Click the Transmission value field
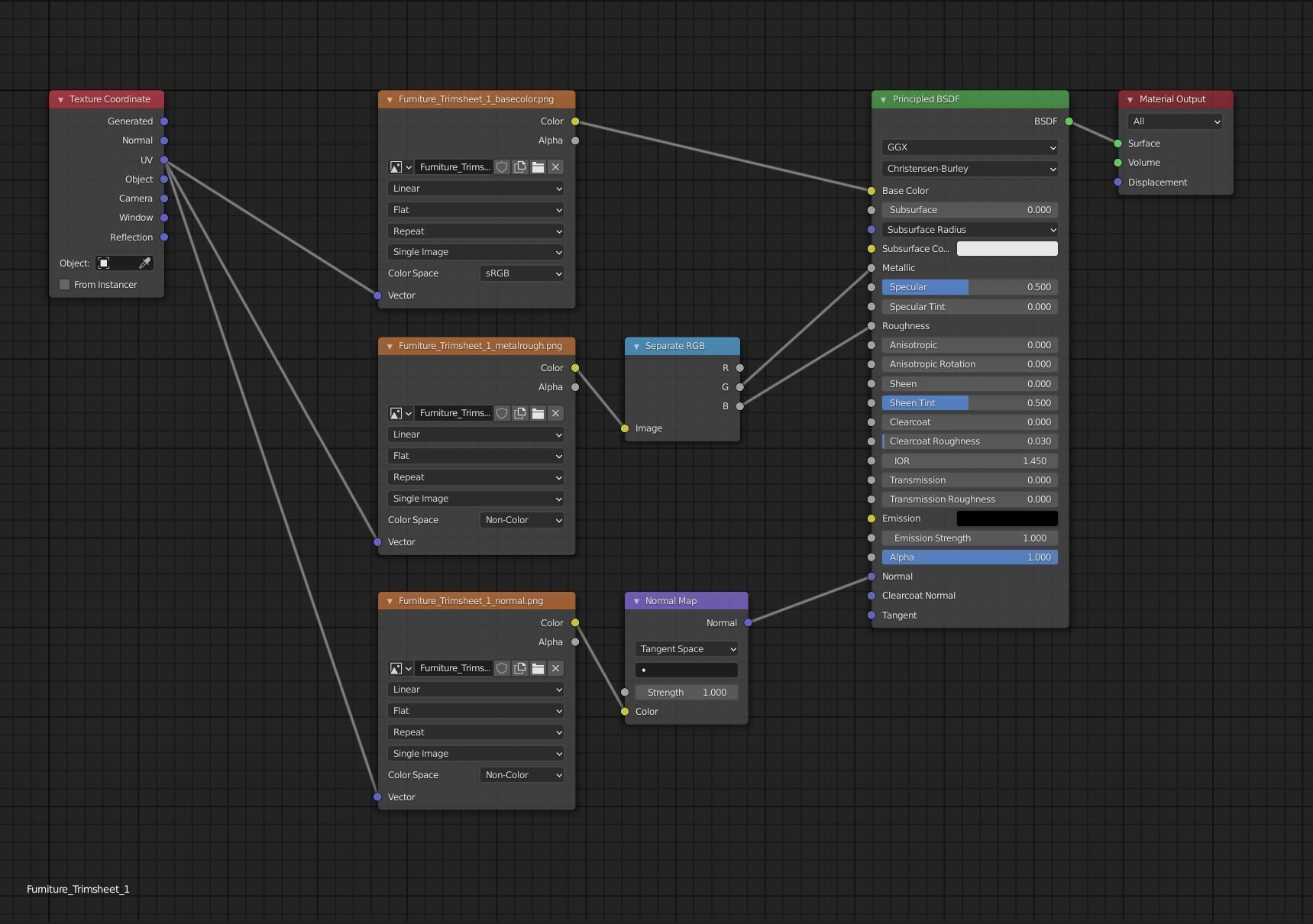Screen dimensions: 1313x924 coord(970,480)
